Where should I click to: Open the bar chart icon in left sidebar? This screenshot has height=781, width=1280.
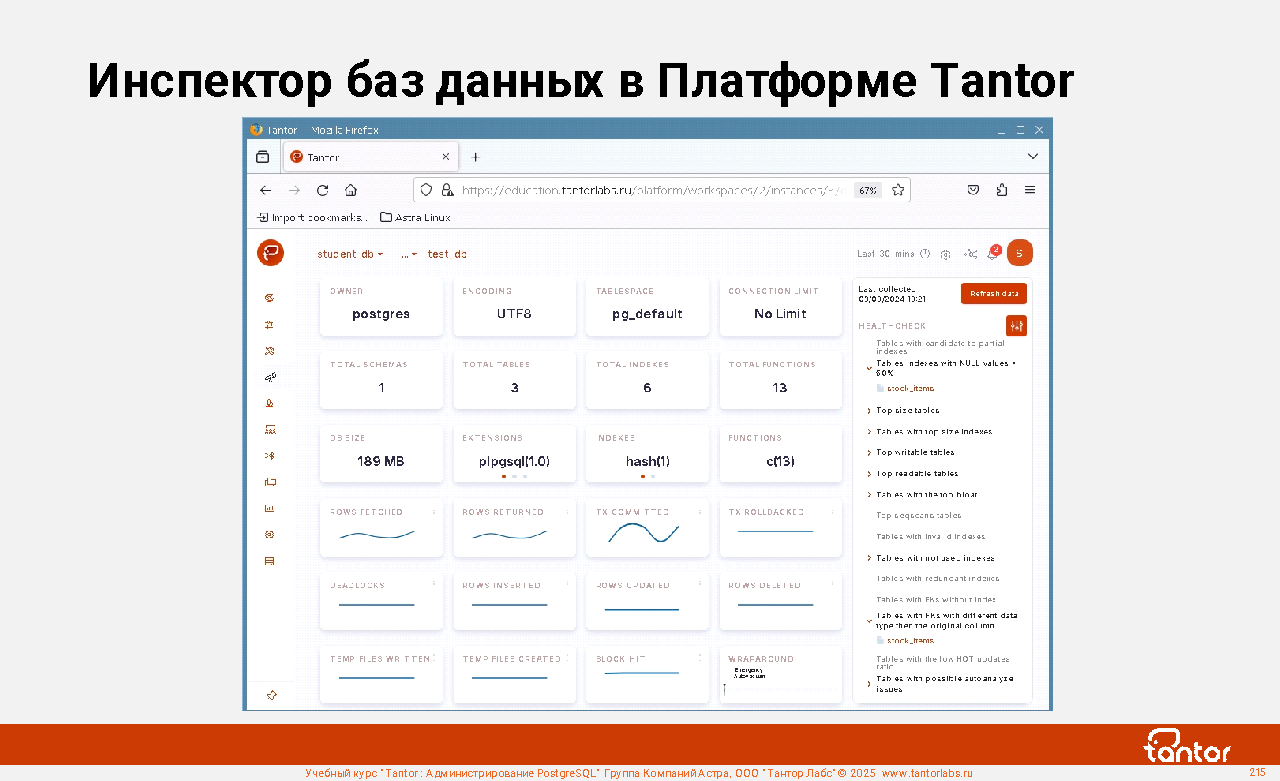[x=269, y=508]
